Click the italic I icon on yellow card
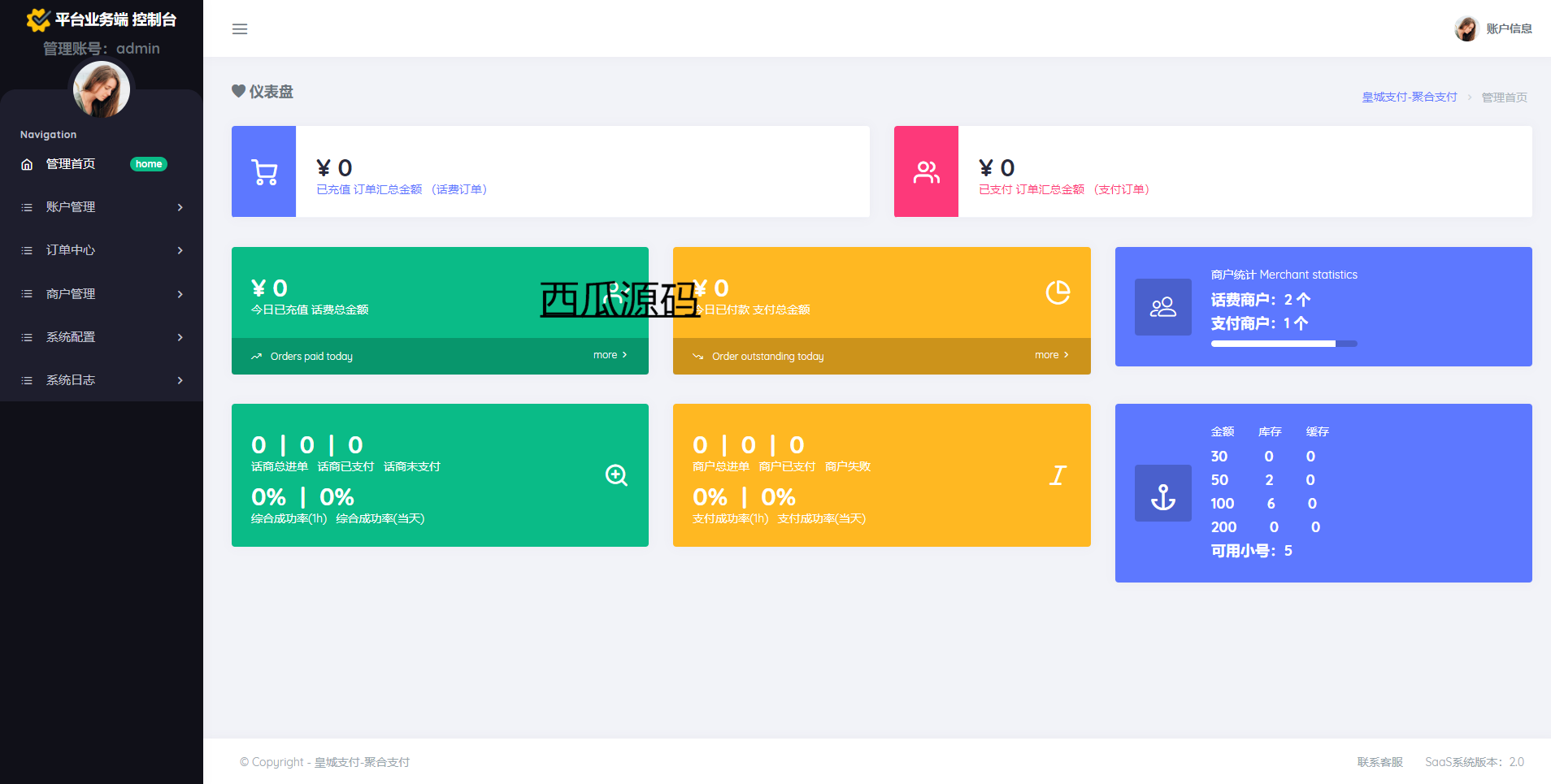Viewport: 1551px width, 784px height. coord(1058,475)
